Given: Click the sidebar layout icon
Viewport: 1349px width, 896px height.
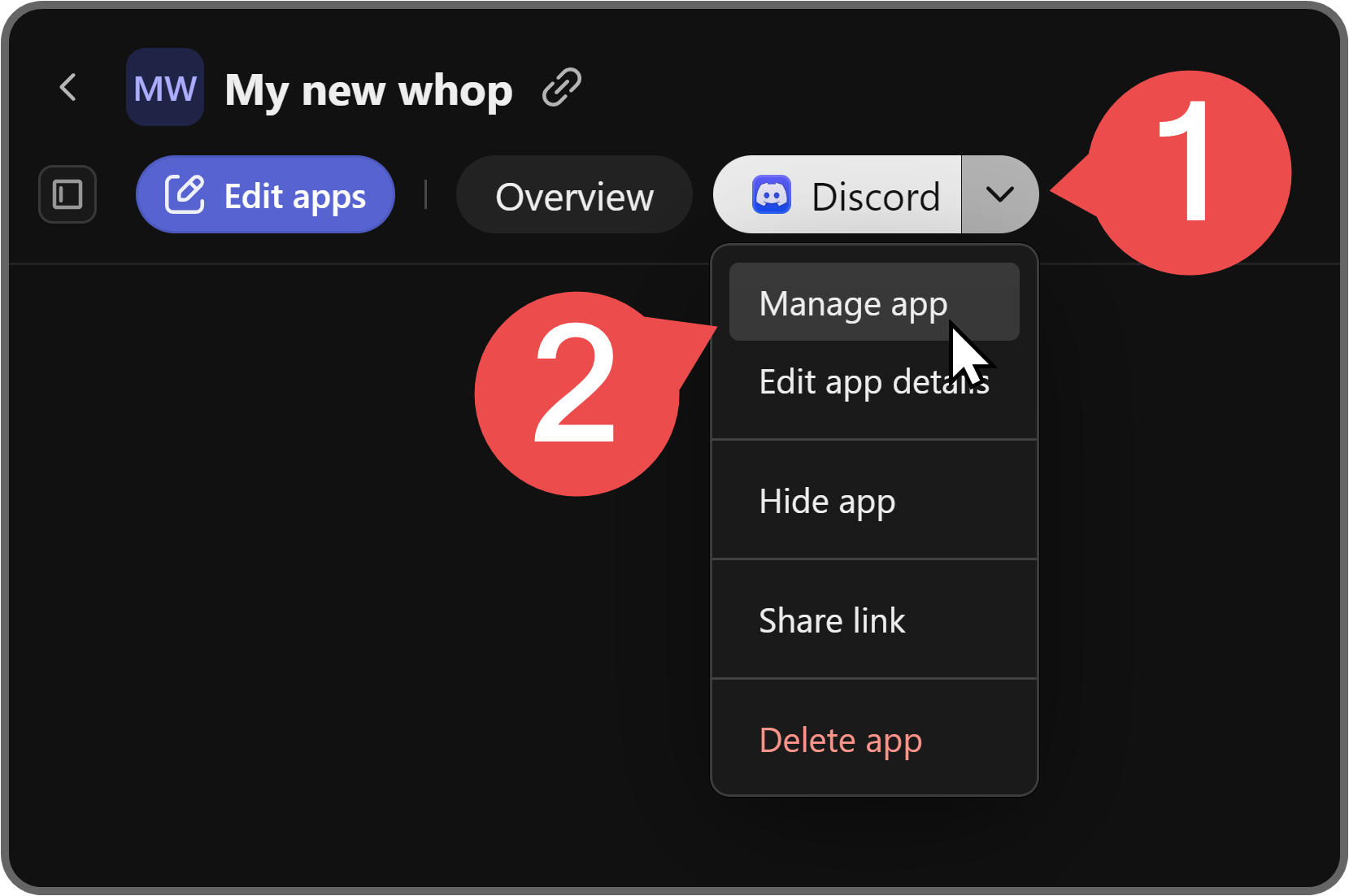Looking at the screenshot, I should [67, 194].
